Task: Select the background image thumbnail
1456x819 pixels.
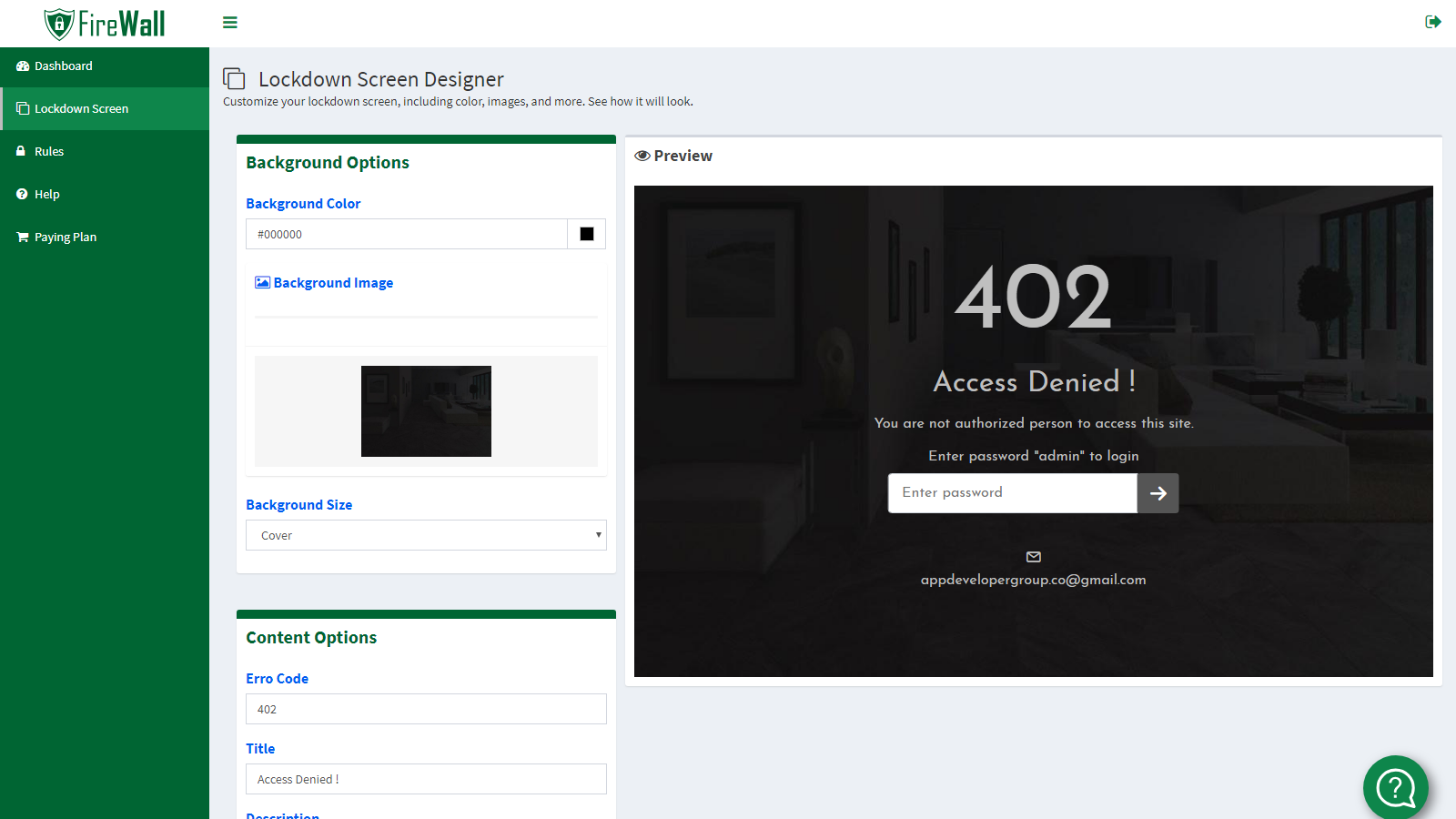Action: [426, 411]
